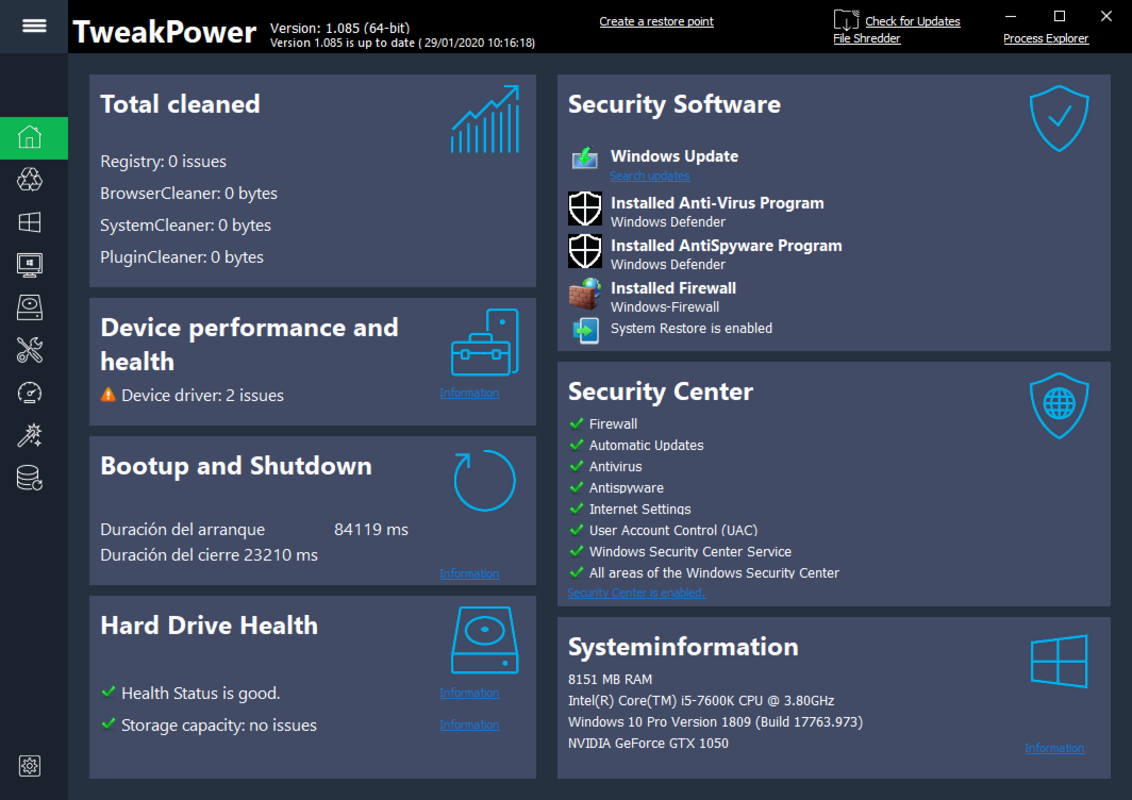Open the speedometer performance sidebar icon
This screenshot has width=1132, height=800.
click(x=30, y=393)
